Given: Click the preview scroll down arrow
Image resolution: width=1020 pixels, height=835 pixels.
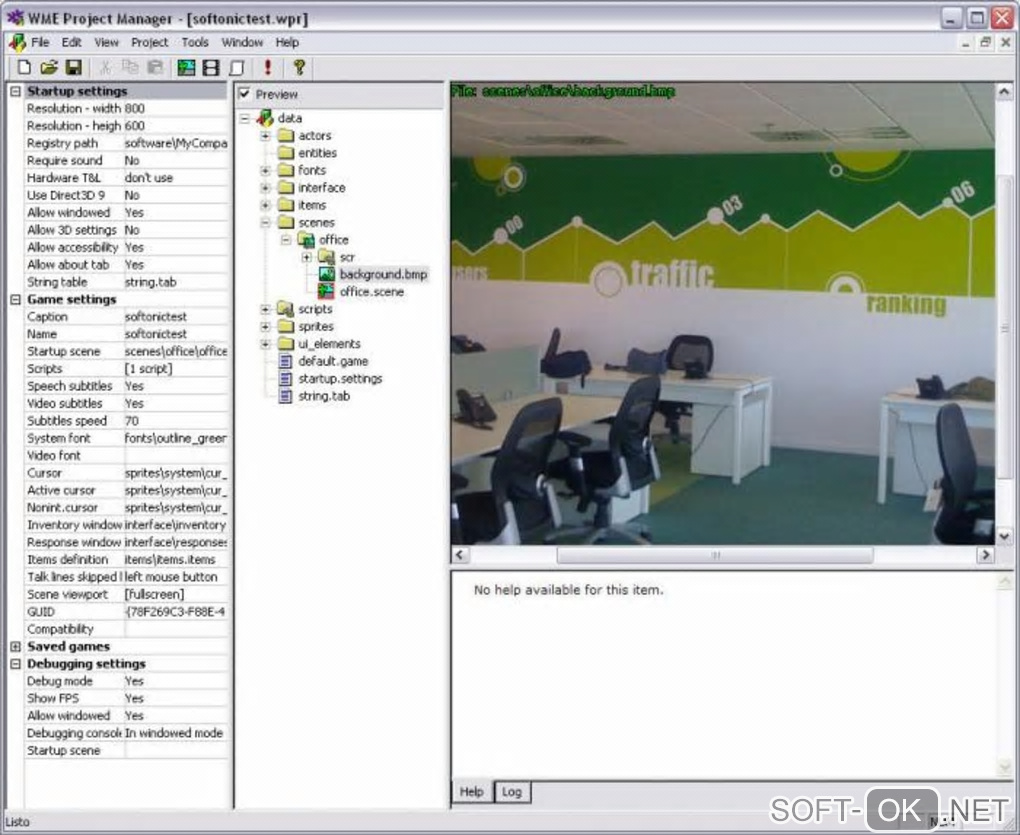Looking at the screenshot, I should point(1004,537).
